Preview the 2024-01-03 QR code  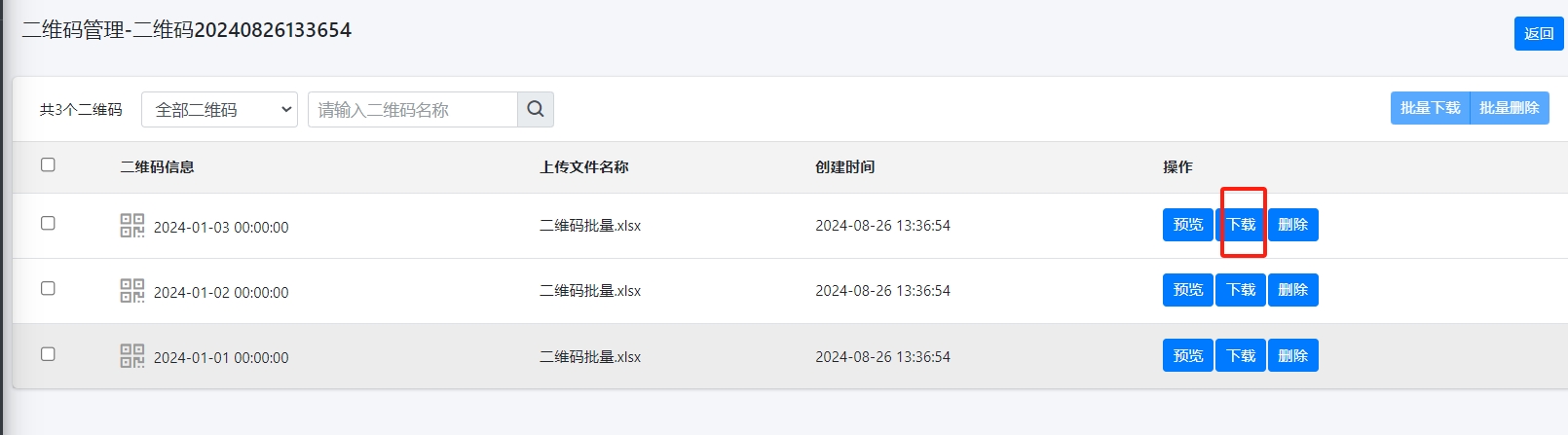pos(1187,225)
